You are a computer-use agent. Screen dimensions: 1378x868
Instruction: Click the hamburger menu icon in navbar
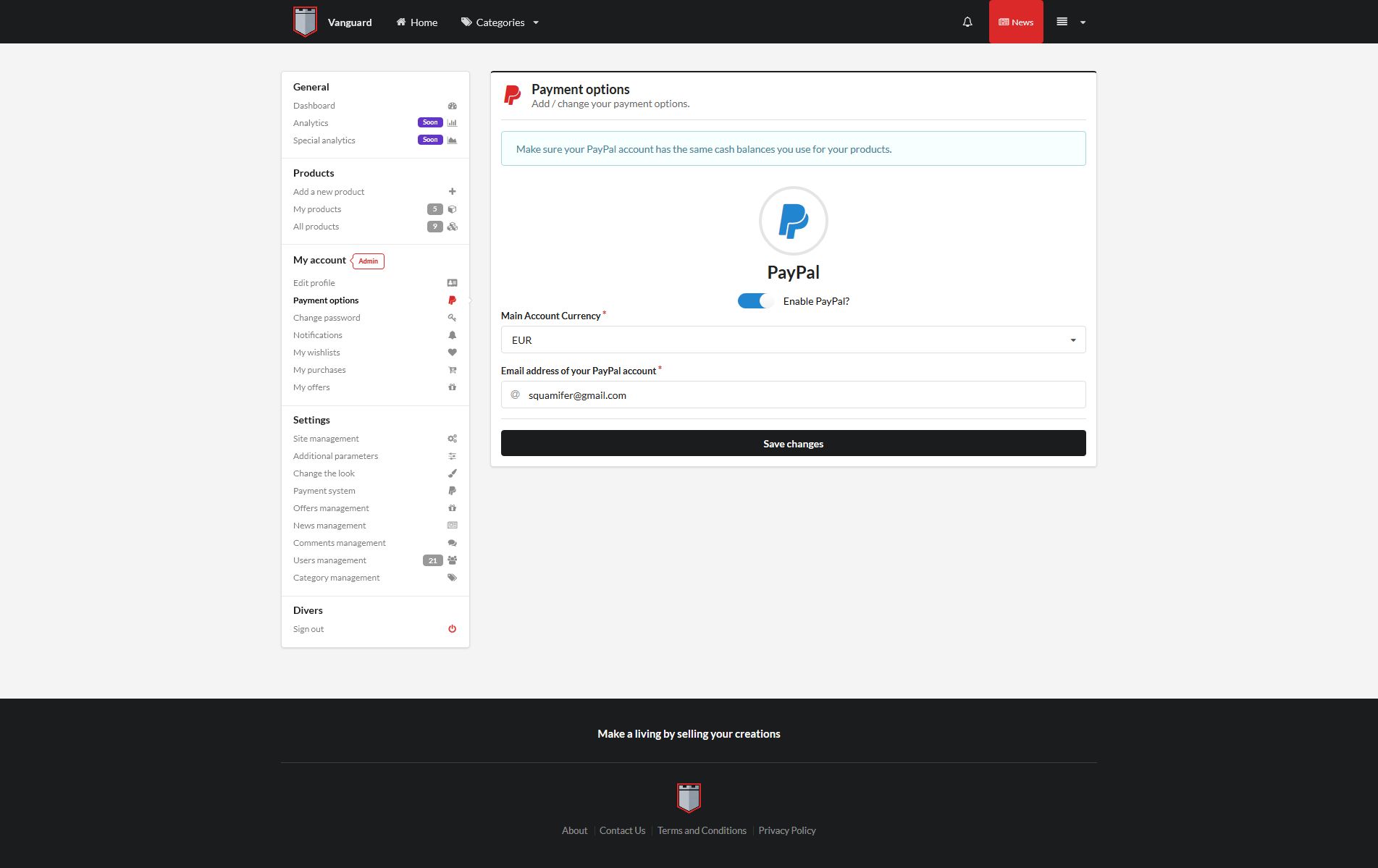point(1062,22)
